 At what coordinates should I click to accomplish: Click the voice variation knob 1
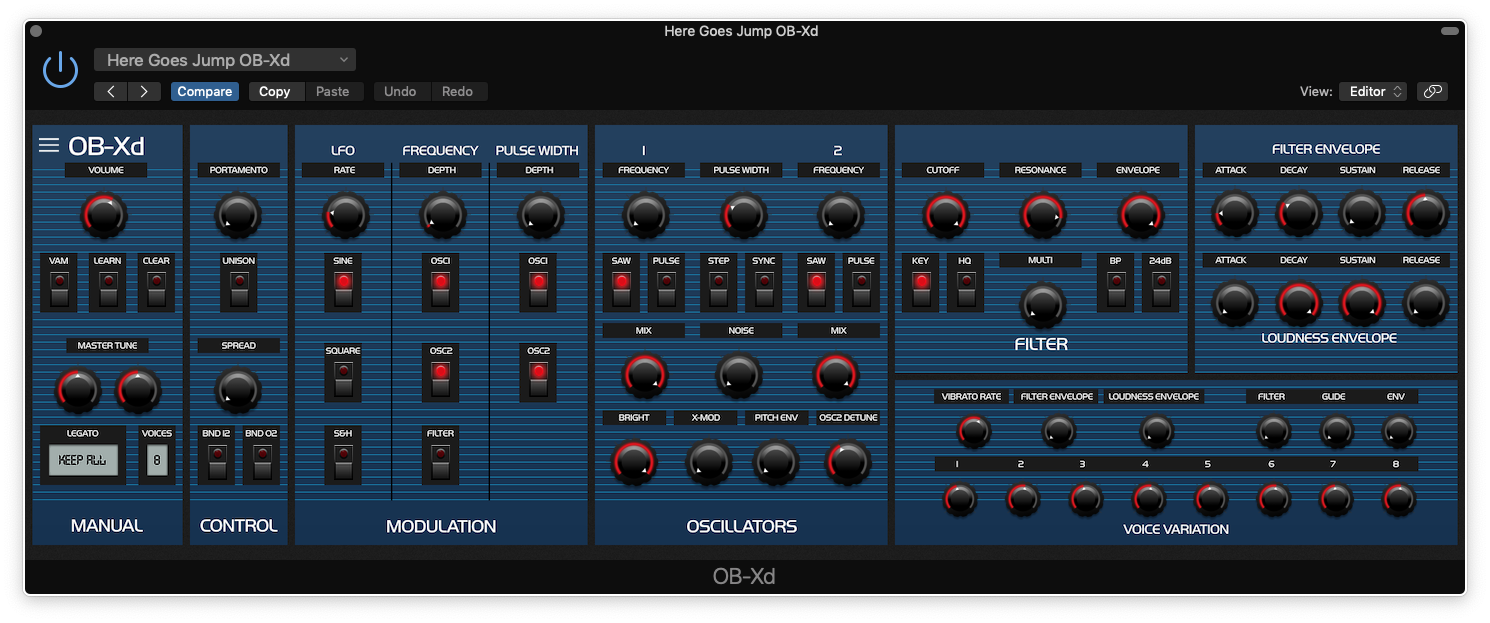click(960, 499)
